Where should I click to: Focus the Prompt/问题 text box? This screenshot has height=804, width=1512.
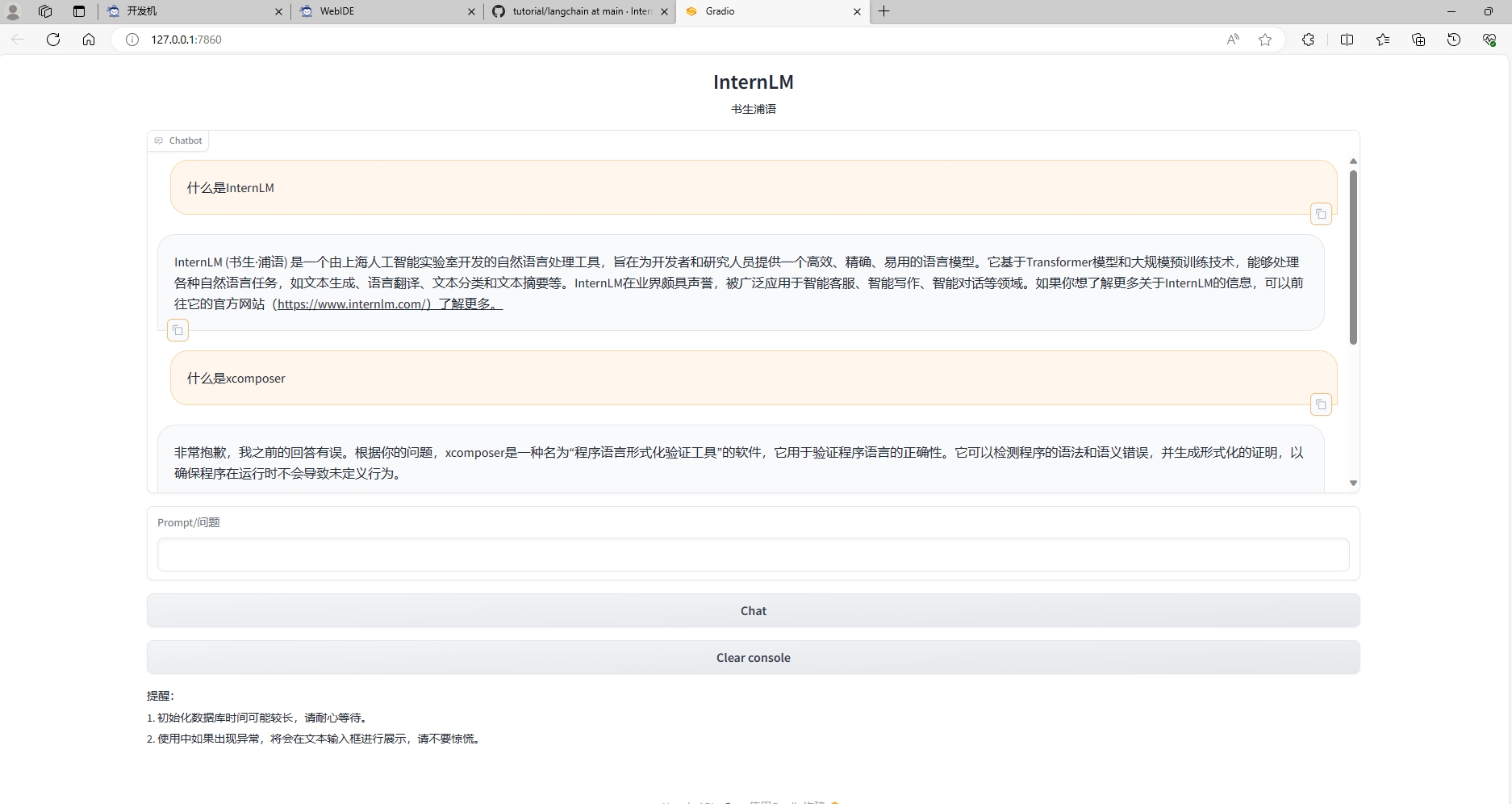point(754,555)
